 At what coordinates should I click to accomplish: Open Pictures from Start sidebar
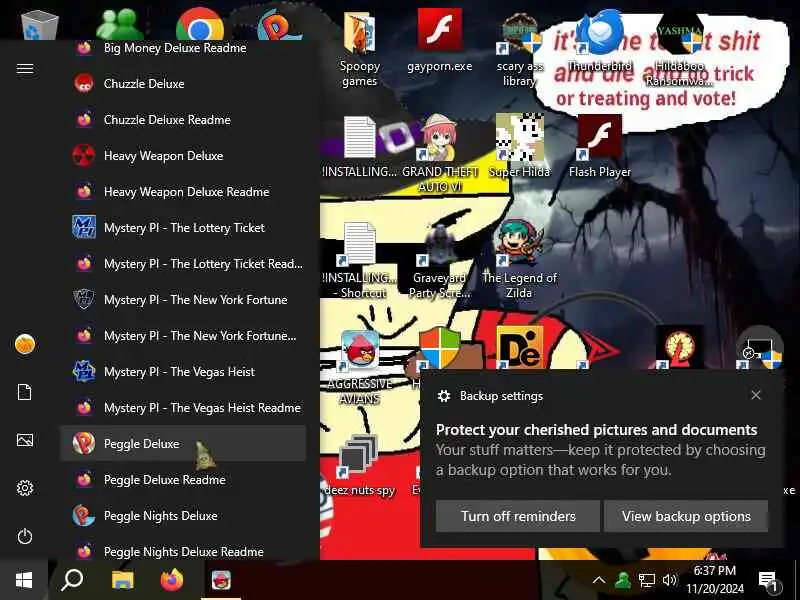click(x=24, y=440)
